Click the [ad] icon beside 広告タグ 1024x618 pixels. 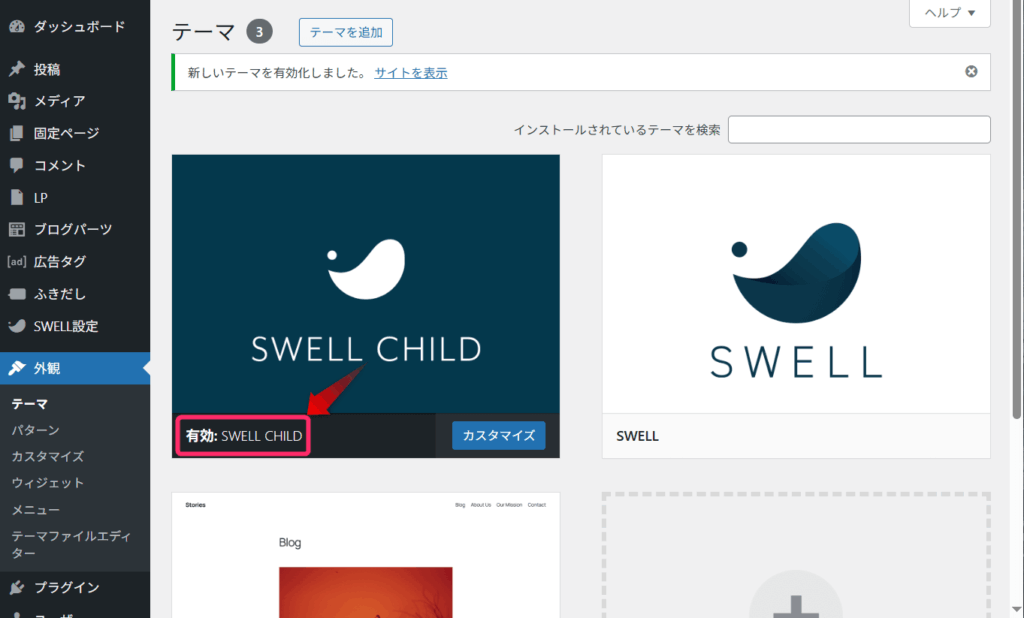(x=17, y=261)
